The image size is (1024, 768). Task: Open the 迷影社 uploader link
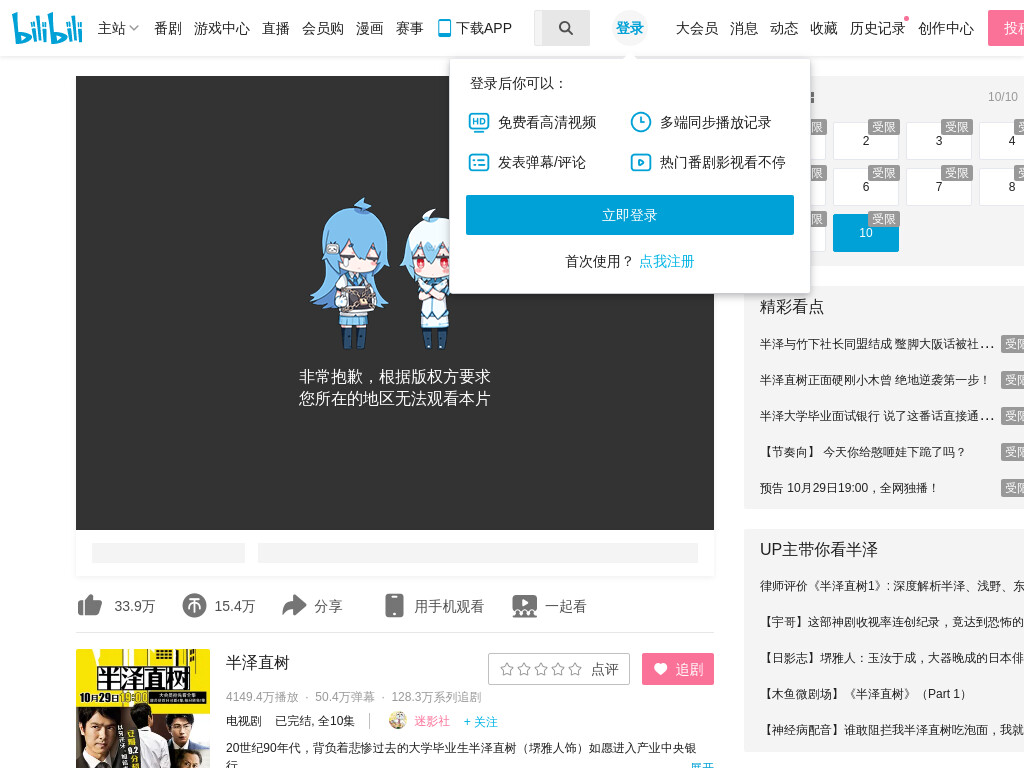pyautogui.click(x=432, y=721)
